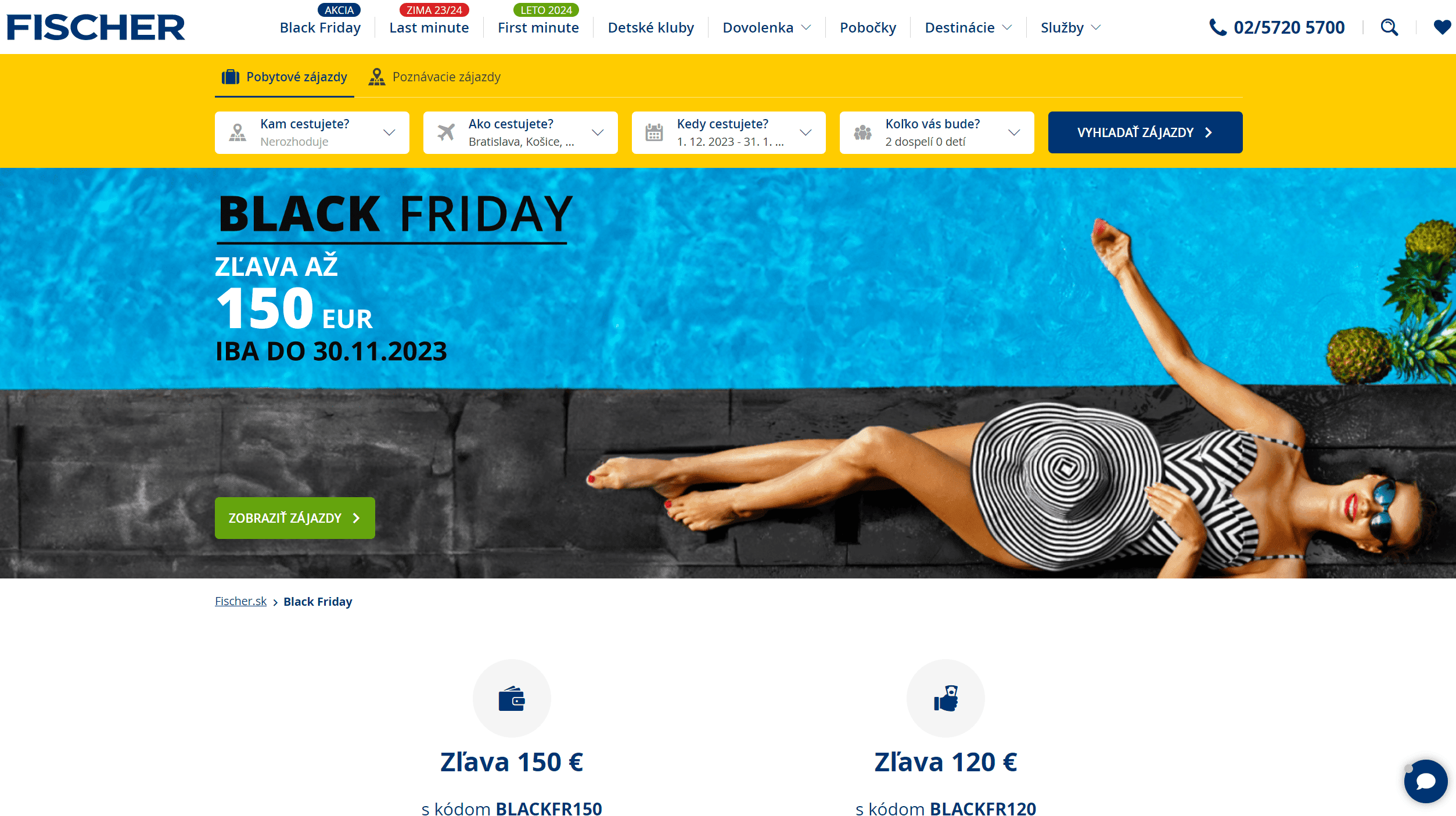Expand the Služby menu
Screen dimensions: 1456x816
click(1070, 27)
